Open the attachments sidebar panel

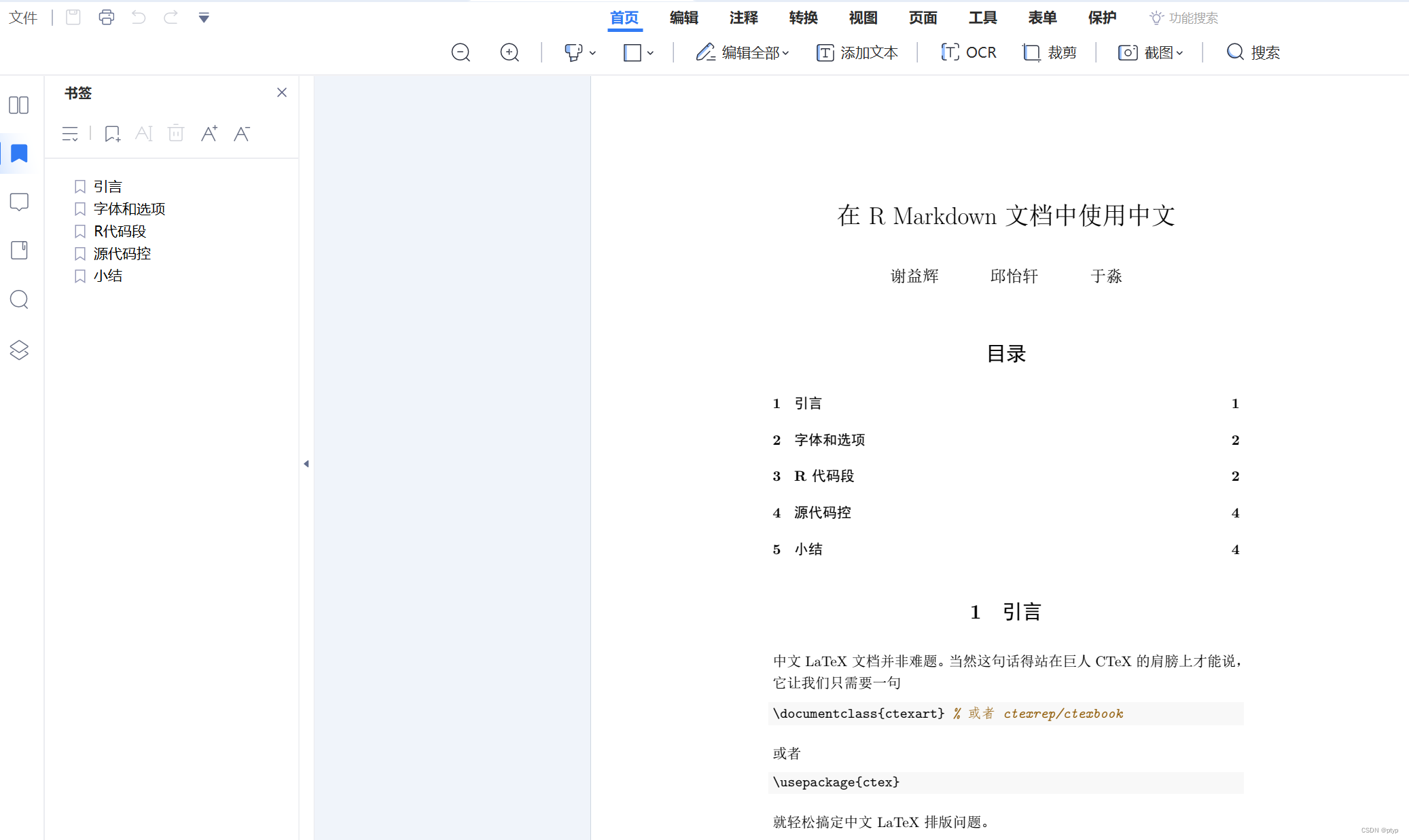19,251
